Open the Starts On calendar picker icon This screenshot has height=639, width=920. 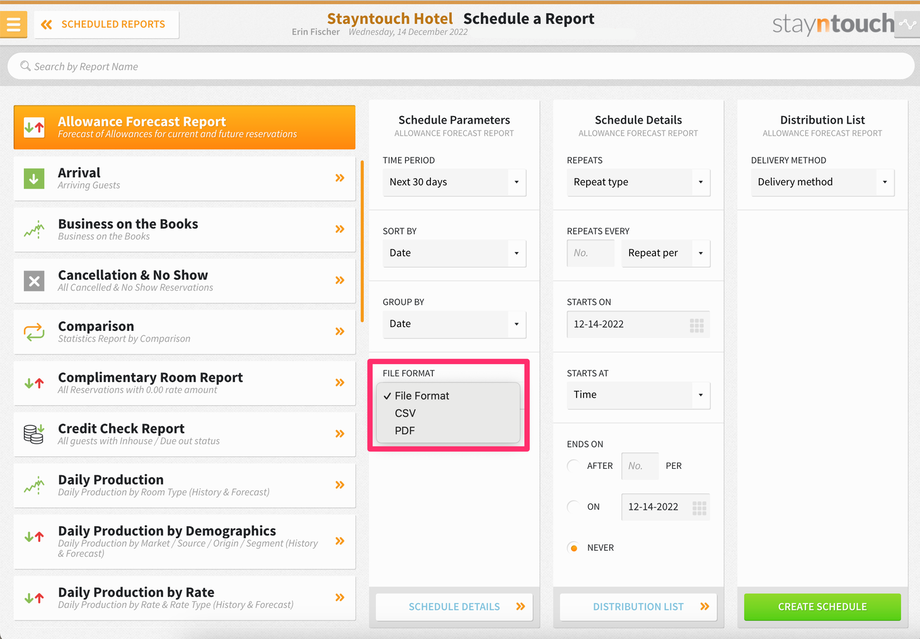click(696, 326)
